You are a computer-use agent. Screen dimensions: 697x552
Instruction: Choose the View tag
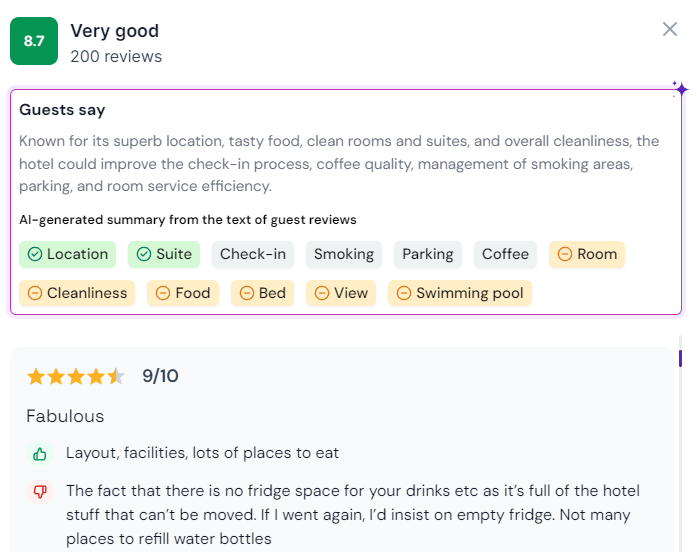click(x=341, y=293)
